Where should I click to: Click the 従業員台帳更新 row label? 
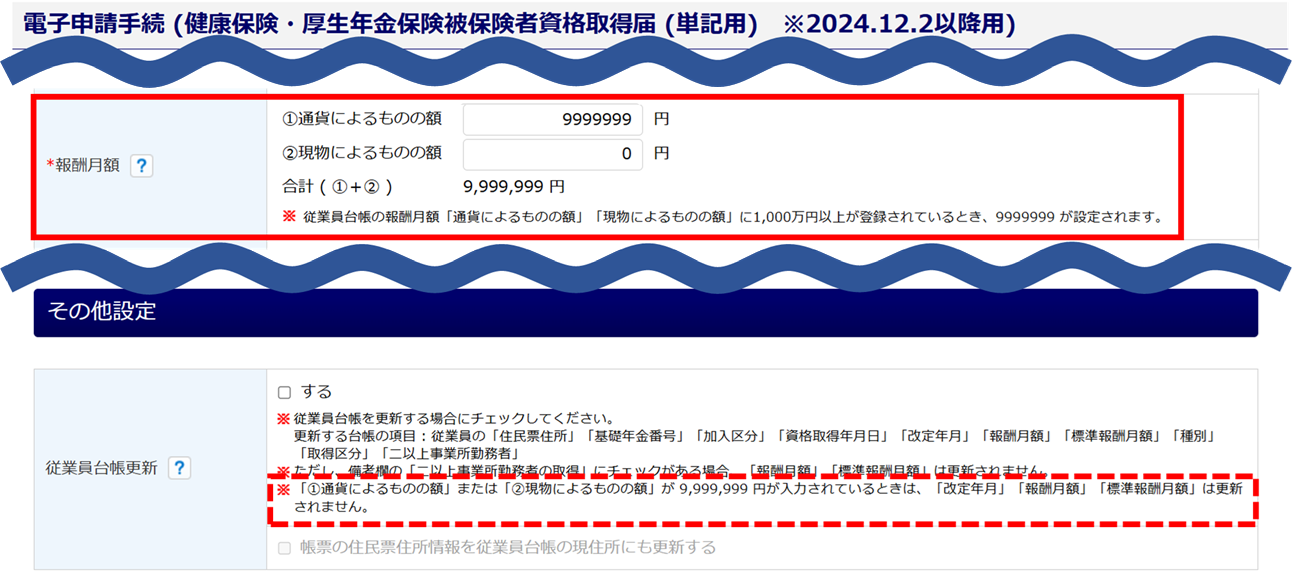pyautogui.click(x=103, y=467)
